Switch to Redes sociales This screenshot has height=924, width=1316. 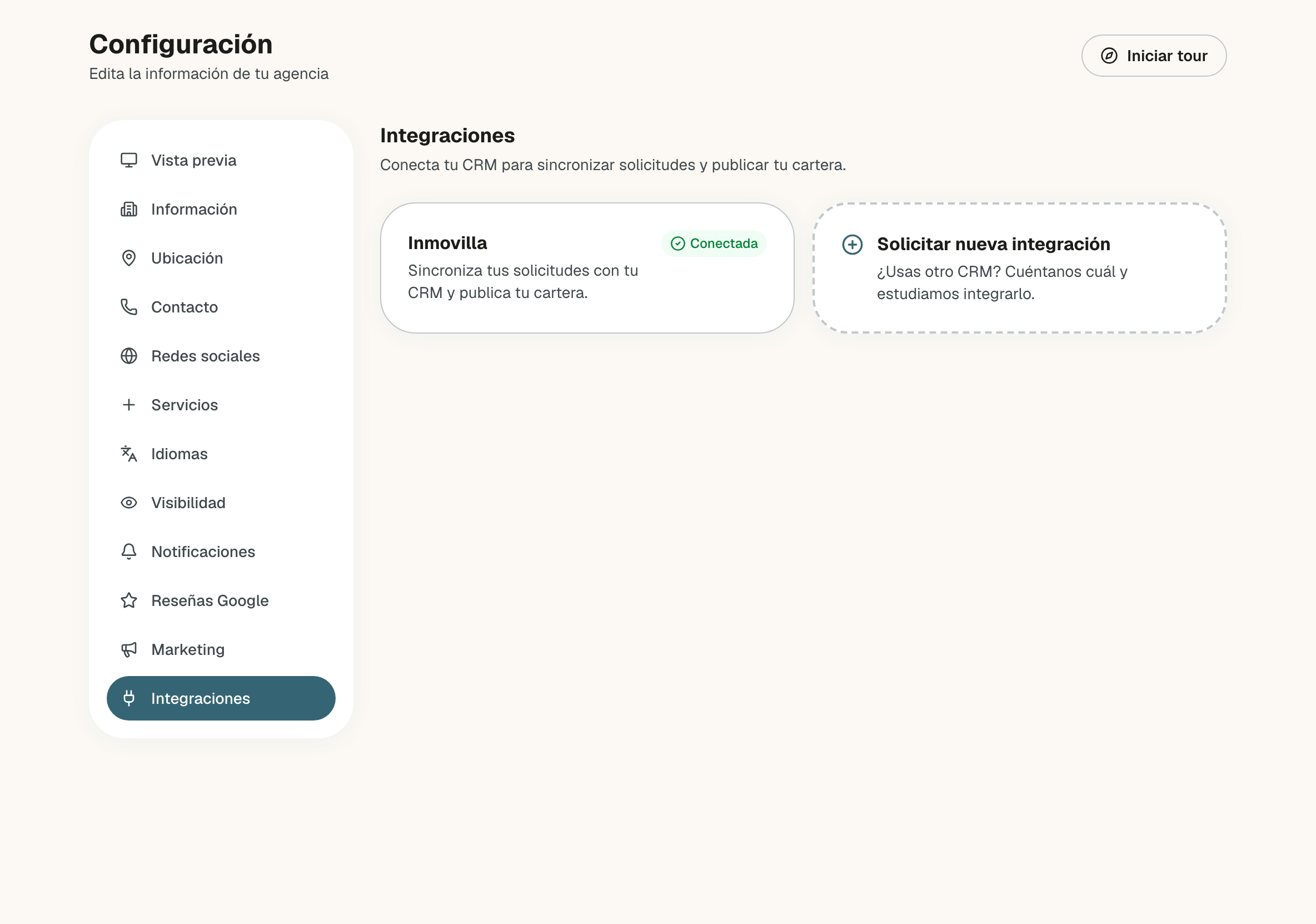221,356
